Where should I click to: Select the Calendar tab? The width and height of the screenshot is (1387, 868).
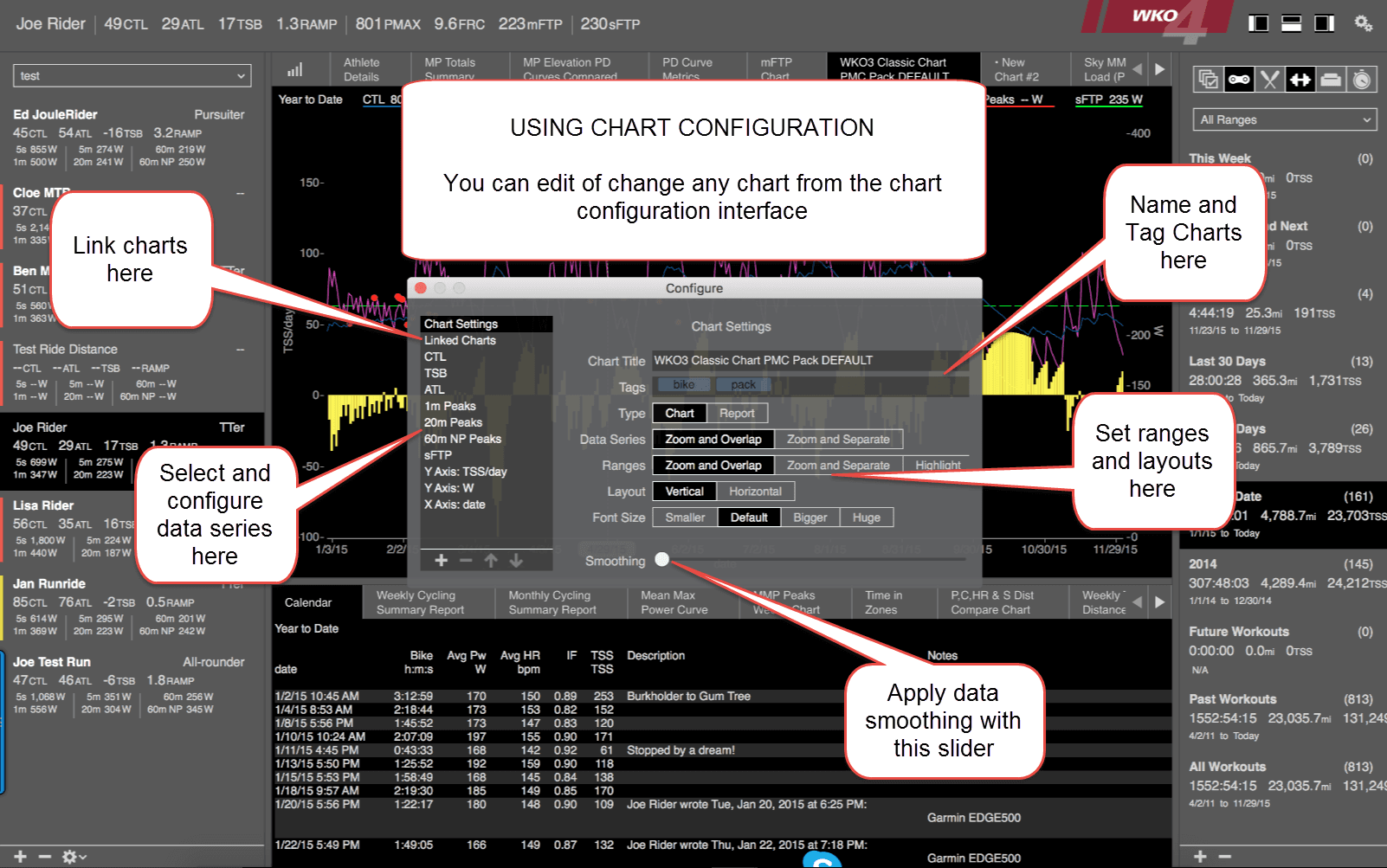tap(308, 603)
